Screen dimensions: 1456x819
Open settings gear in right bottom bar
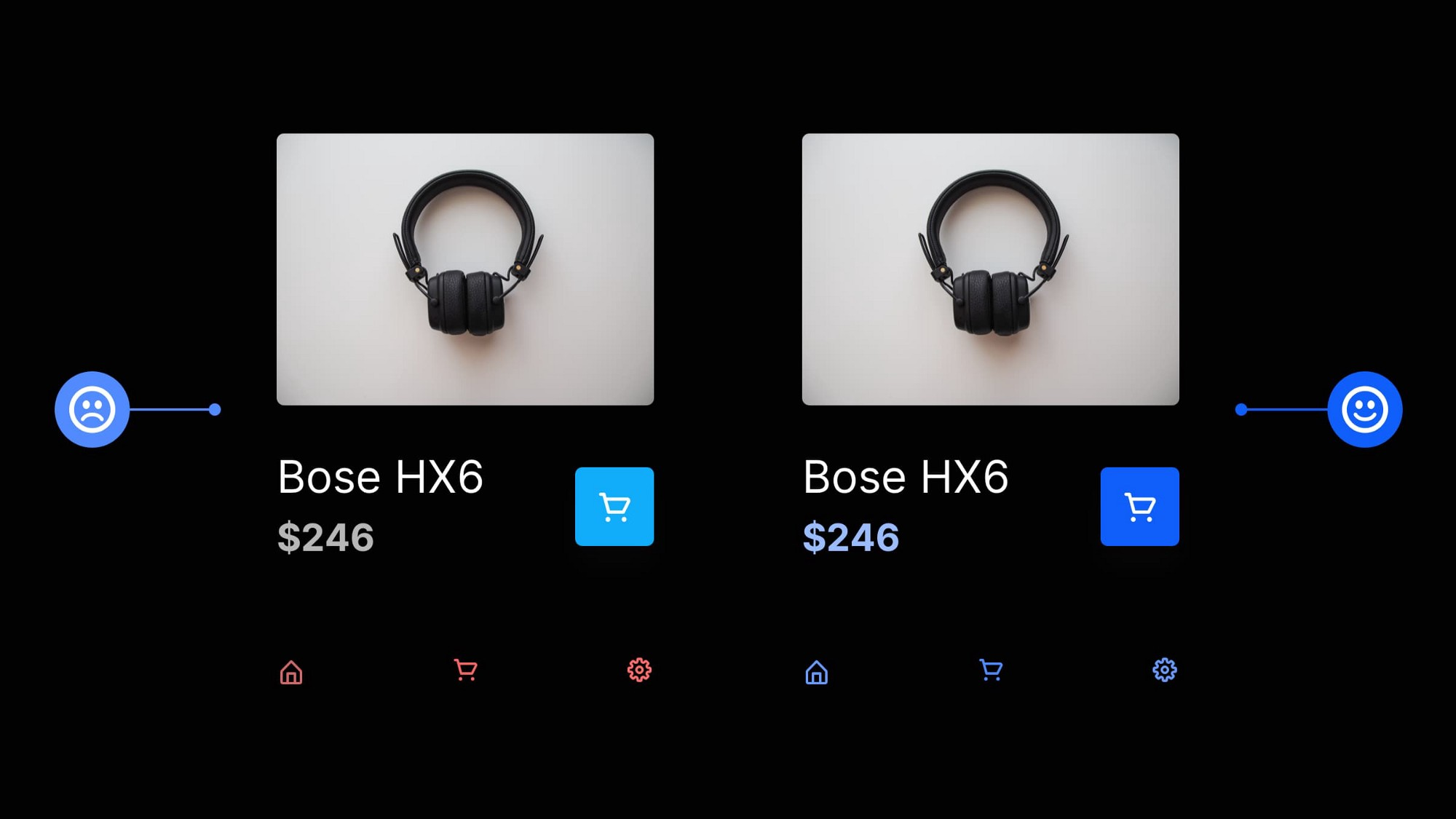(1163, 670)
